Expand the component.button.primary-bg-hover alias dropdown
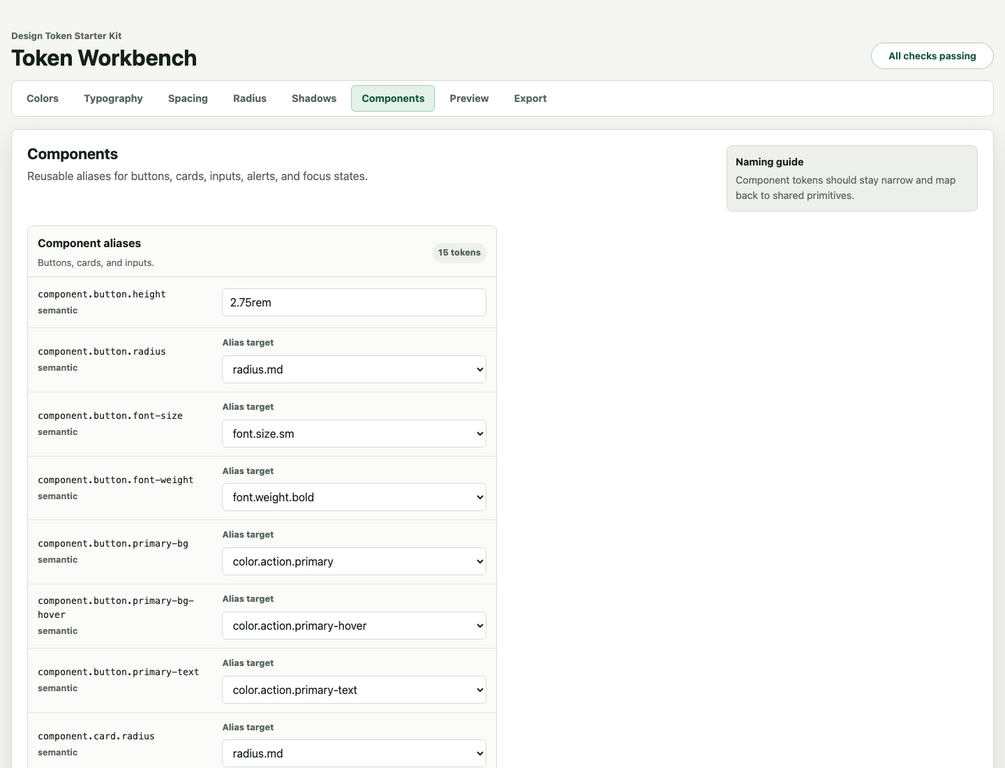Viewport: 1005px width, 768px height. (x=354, y=626)
